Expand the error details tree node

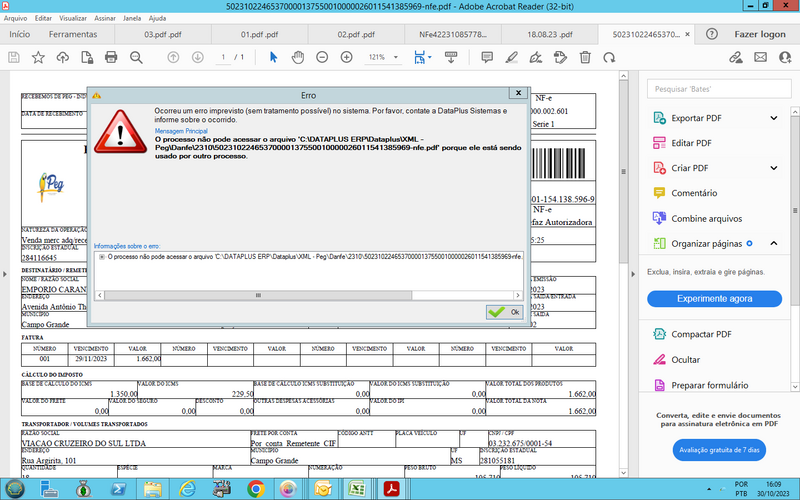102,257
